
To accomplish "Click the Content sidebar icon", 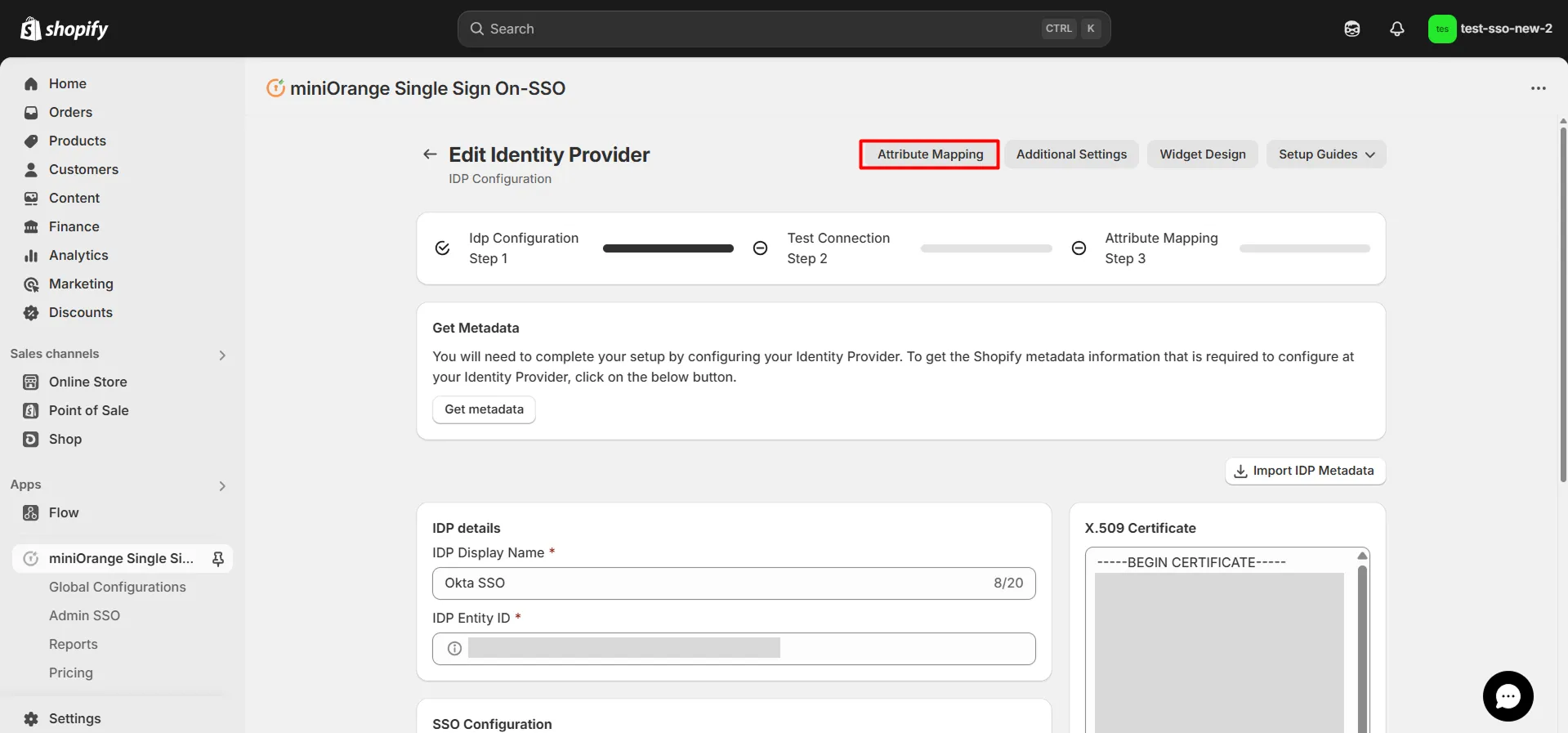I will pyautogui.click(x=31, y=198).
